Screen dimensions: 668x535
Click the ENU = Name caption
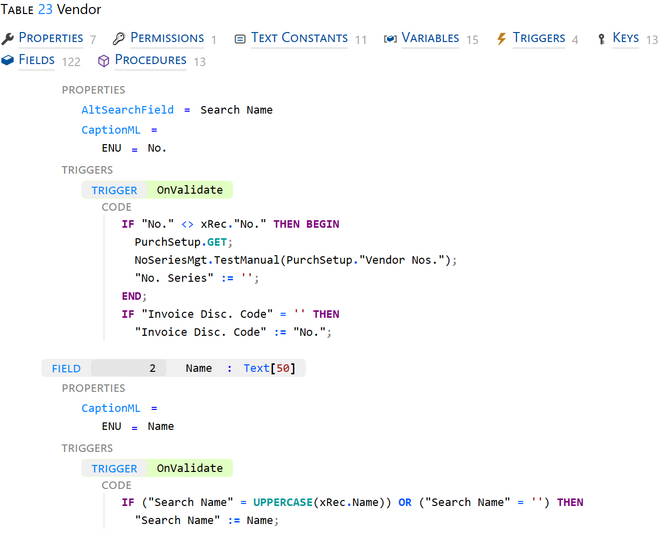click(138, 426)
